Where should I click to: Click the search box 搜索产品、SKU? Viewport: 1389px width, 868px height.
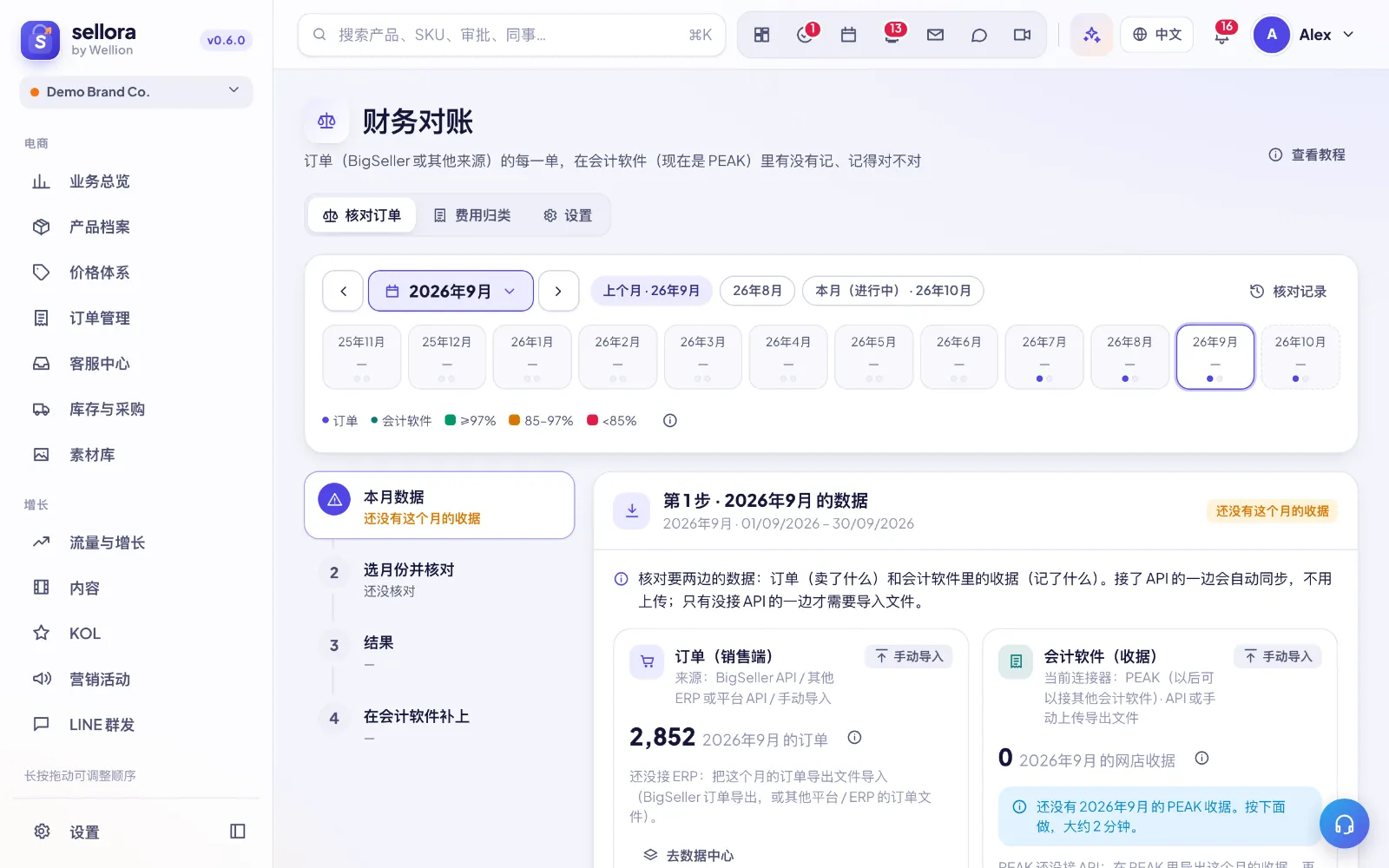click(512, 35)
